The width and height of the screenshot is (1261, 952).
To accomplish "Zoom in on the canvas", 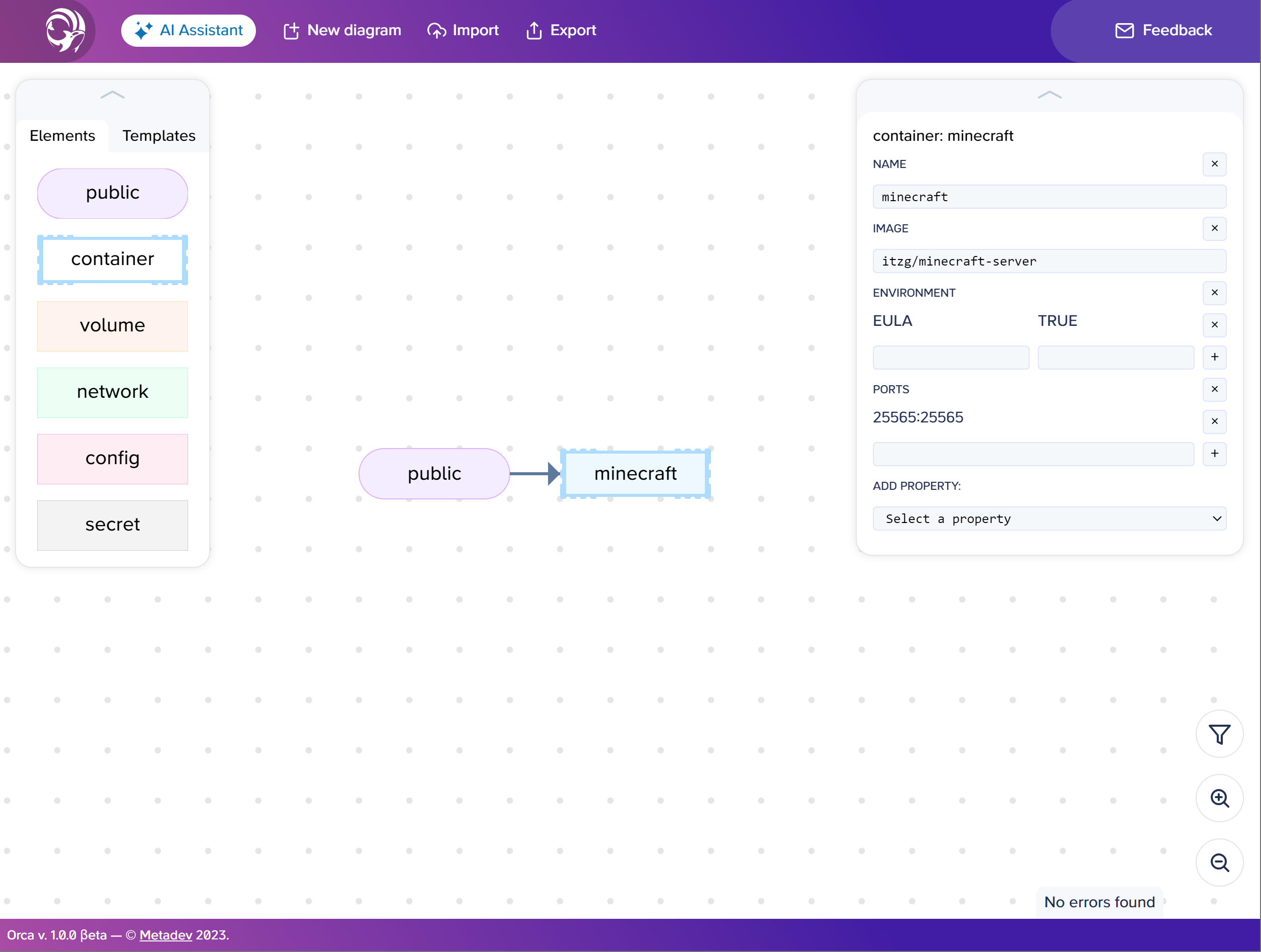I will (x=1219, y=799).
